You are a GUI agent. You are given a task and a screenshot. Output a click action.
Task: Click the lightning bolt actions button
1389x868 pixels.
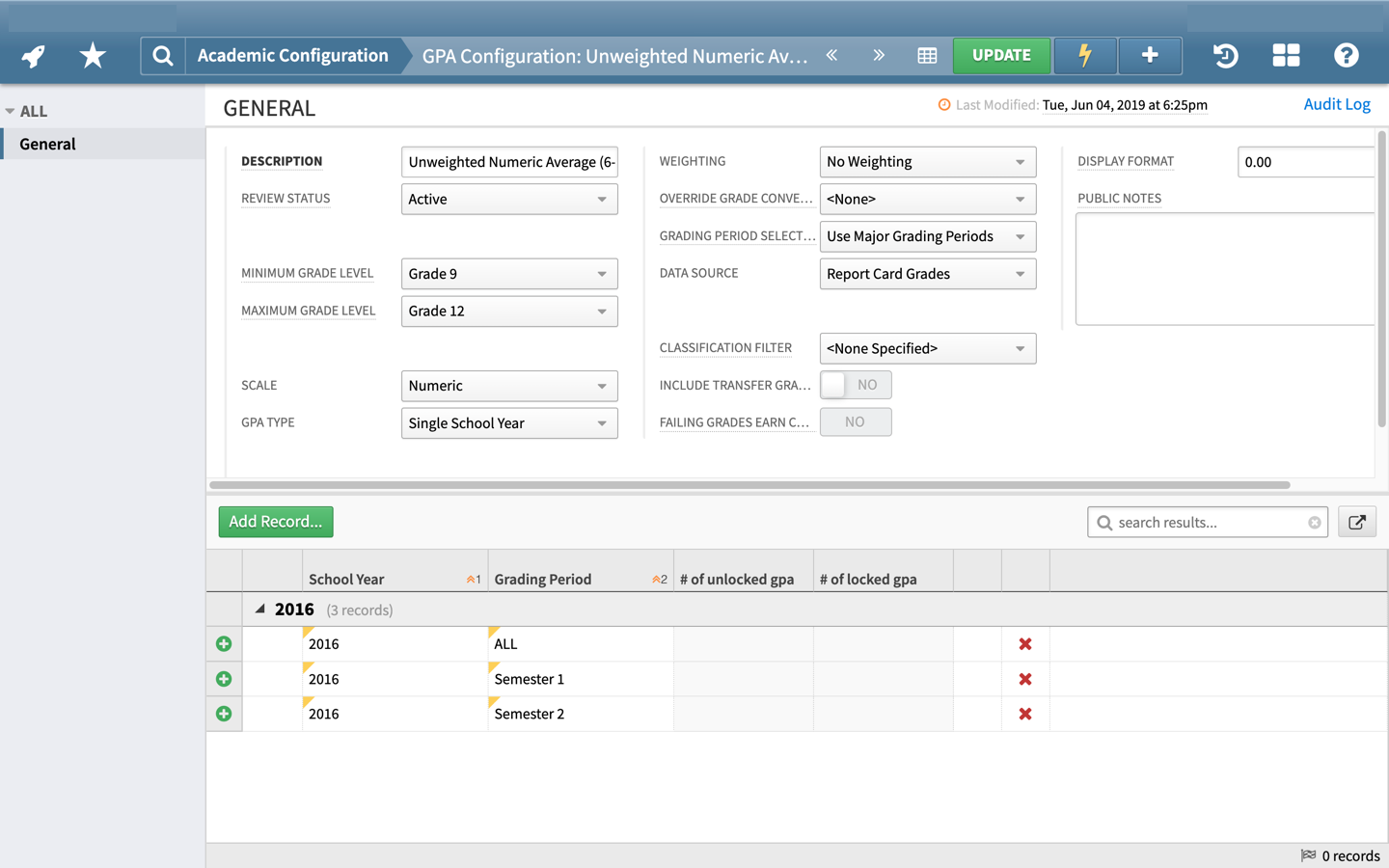pos(1084,56)
